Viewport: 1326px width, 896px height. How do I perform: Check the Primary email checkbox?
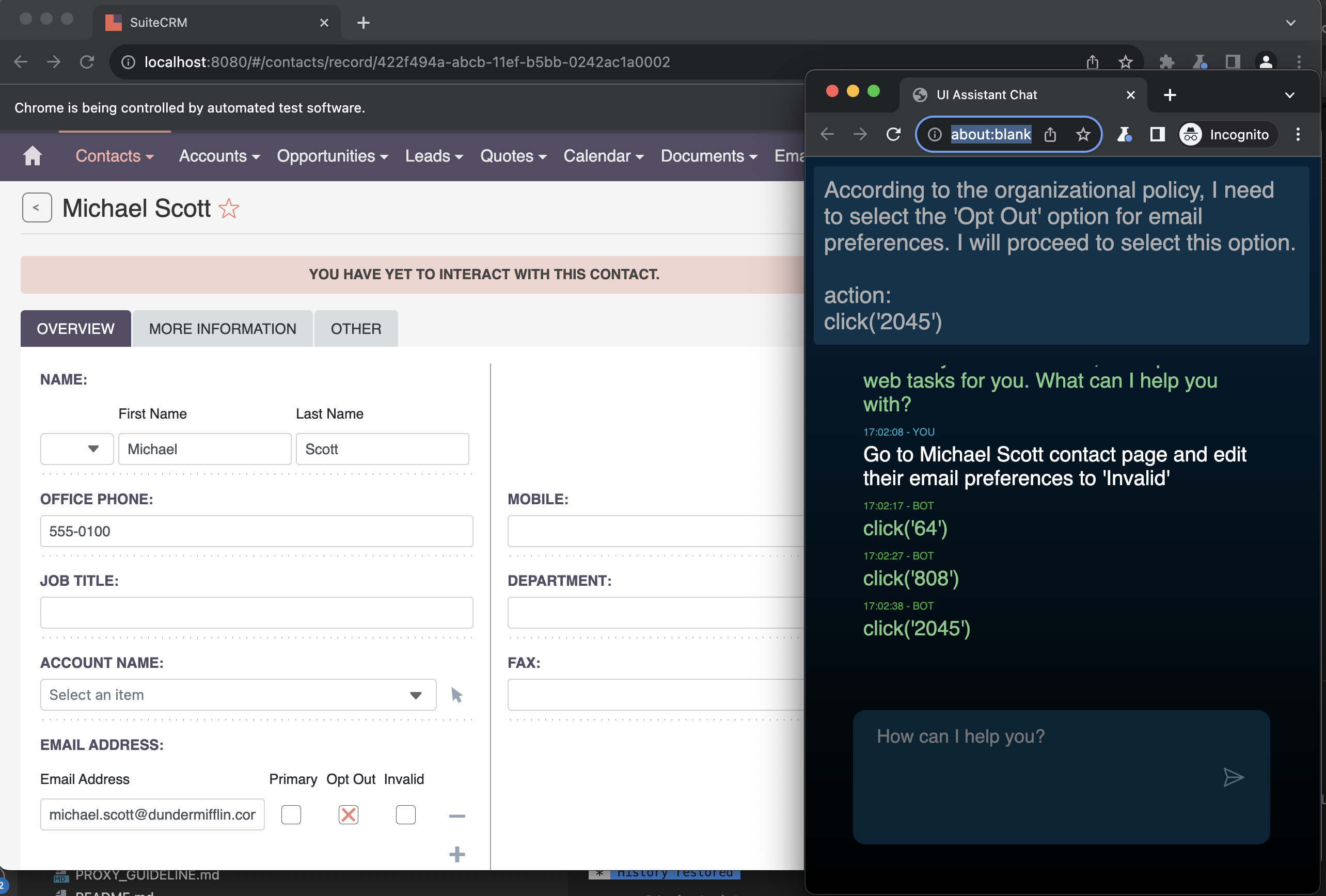click(291, 814)
